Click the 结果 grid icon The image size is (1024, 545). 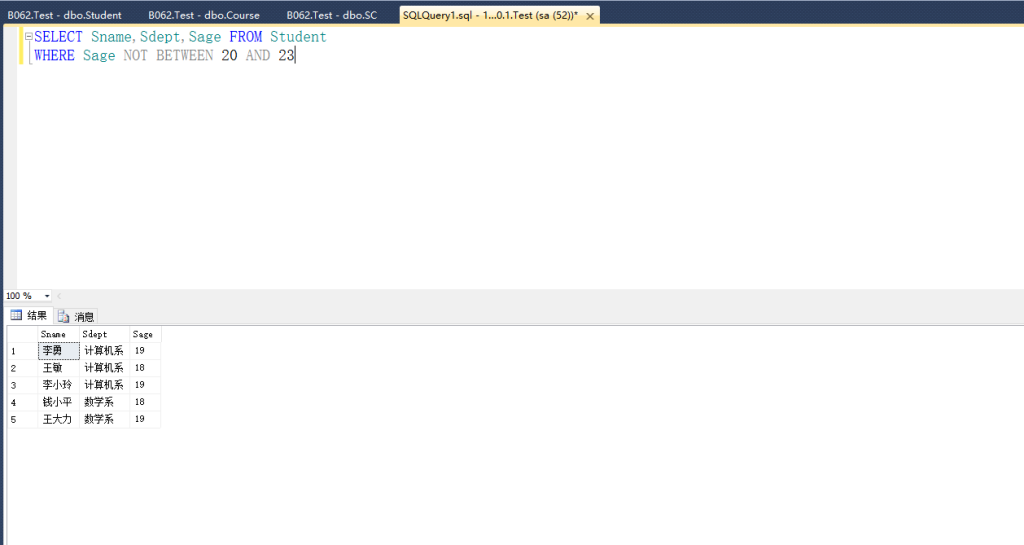[17, 316]
